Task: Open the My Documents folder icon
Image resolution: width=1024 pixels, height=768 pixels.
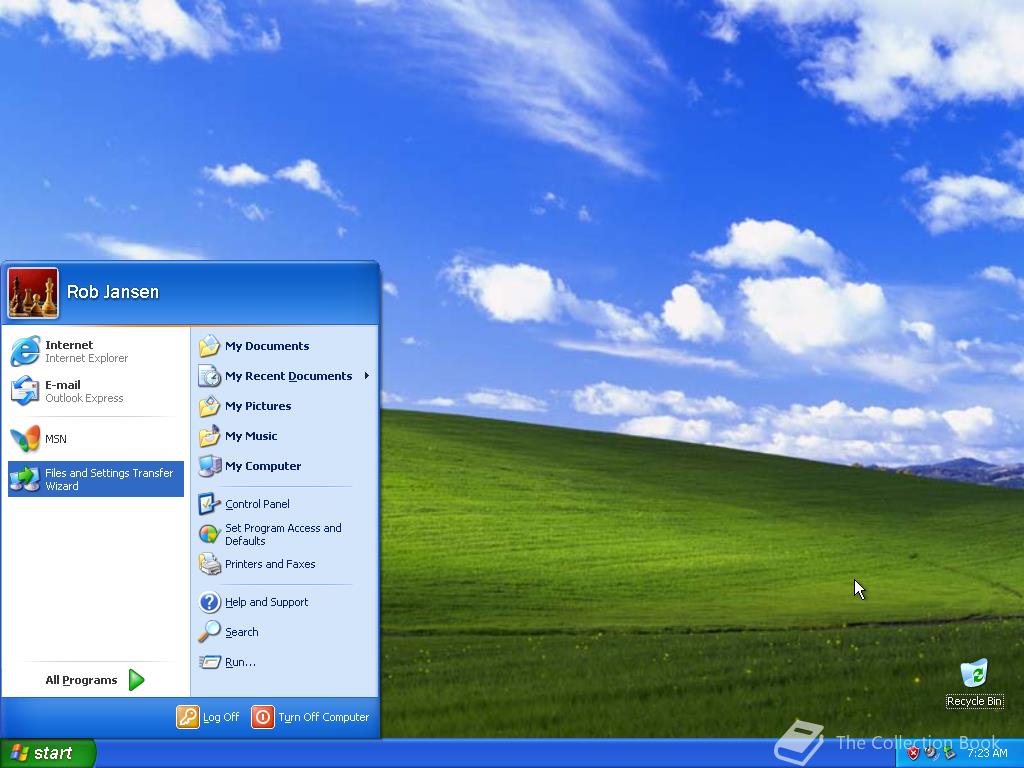Action: 210,346
